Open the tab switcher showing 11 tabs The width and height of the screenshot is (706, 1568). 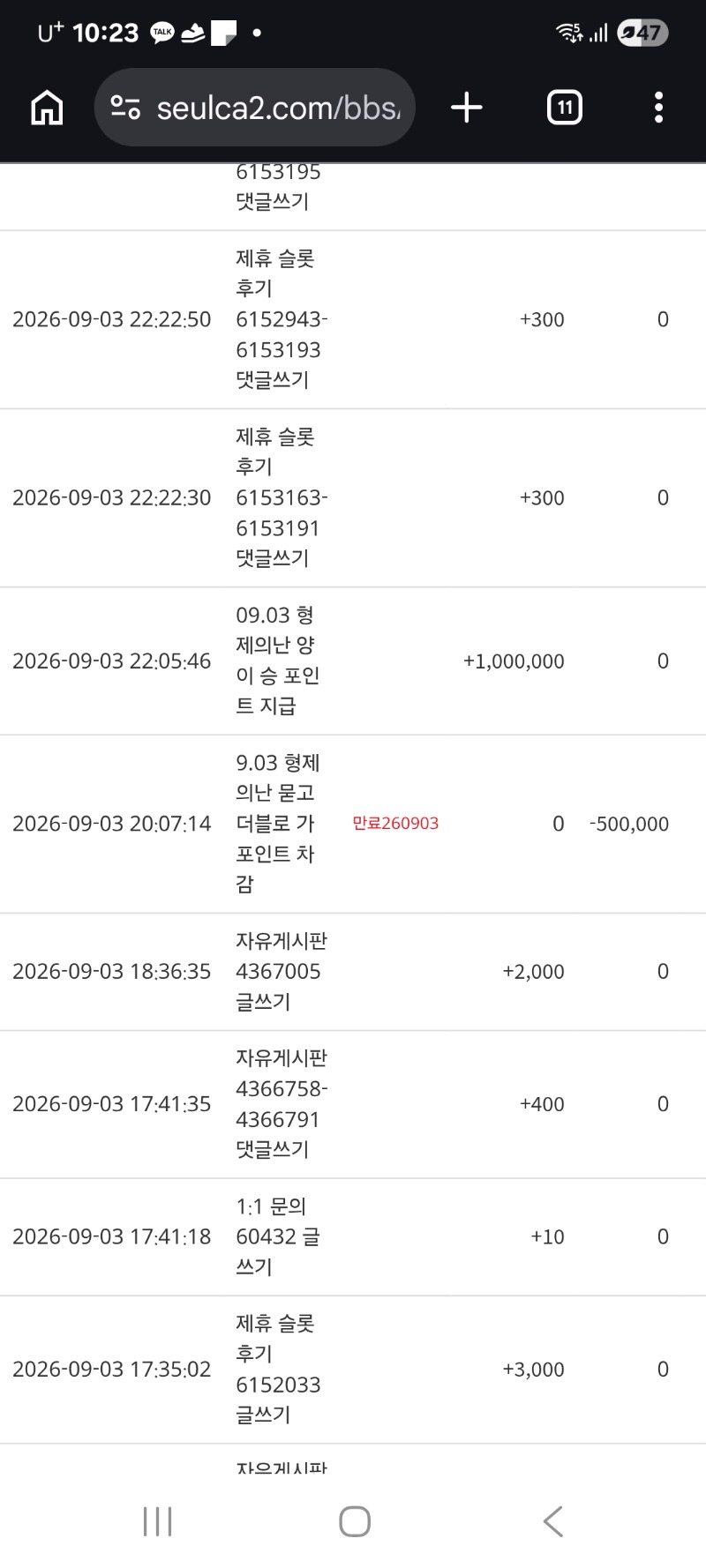pyautogui.click(x=565, y=108)
